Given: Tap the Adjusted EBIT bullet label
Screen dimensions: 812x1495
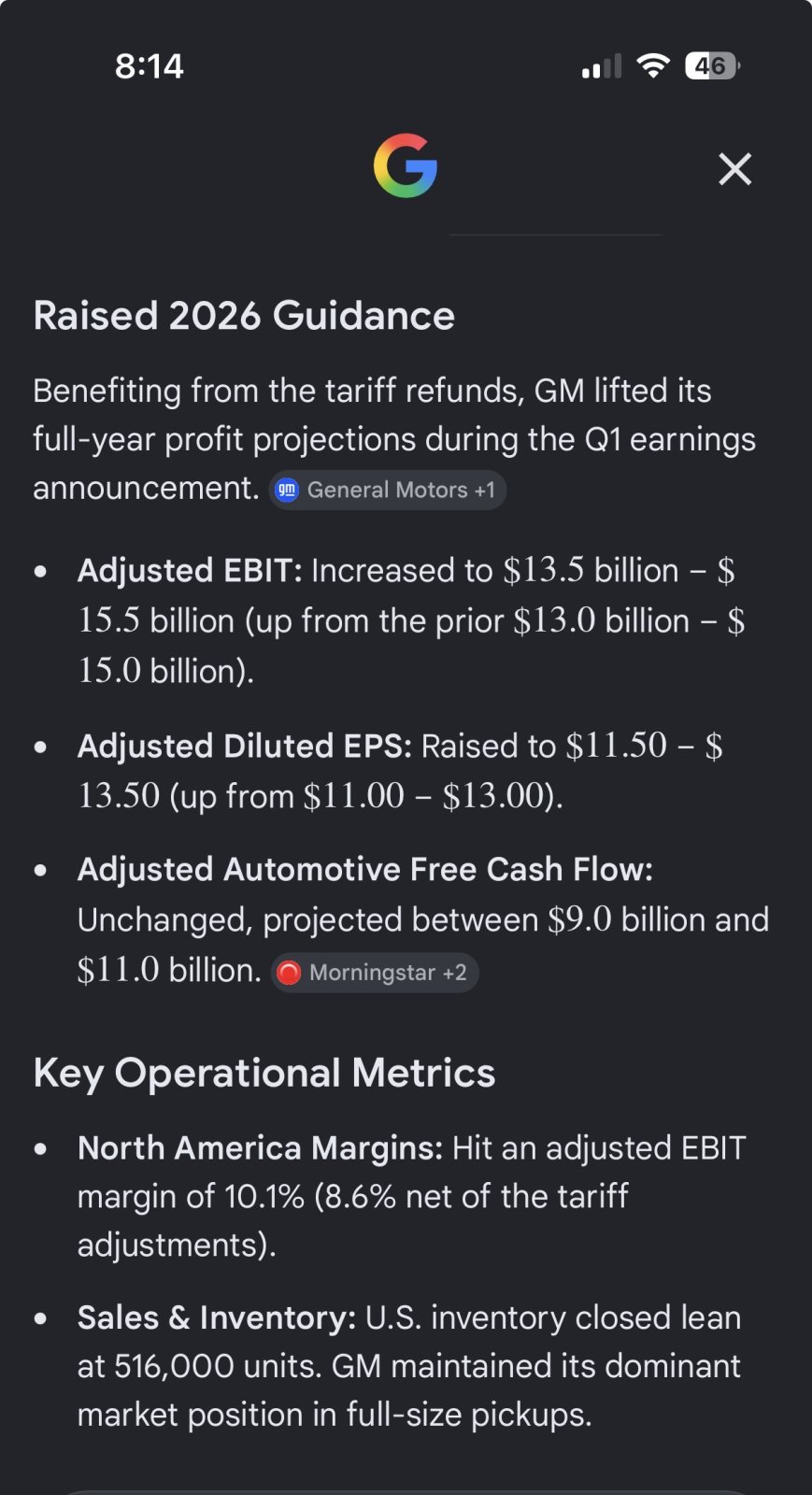Looking at the screenshot, I should (x=190, y=570).
